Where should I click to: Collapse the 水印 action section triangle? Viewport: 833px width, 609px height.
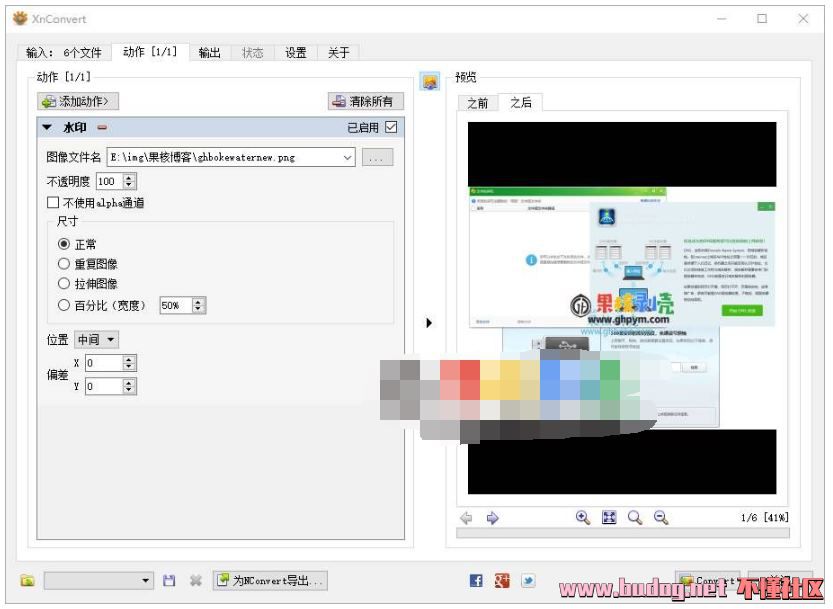(47, 128)
